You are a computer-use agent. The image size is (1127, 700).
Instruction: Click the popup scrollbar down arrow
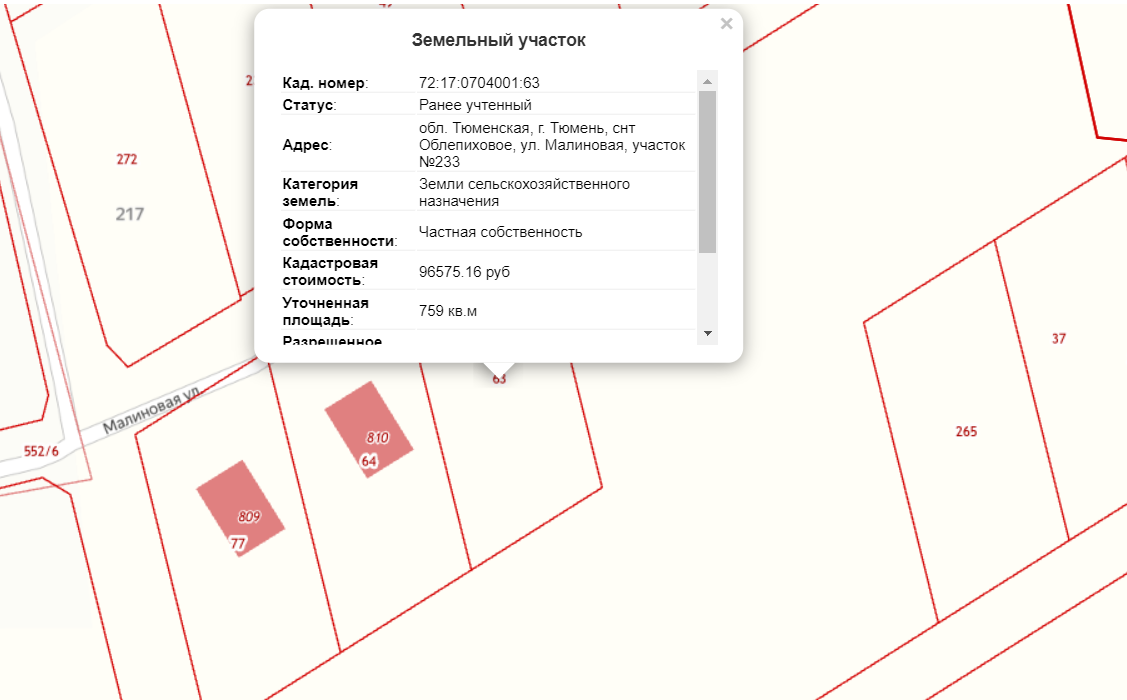[x=707, y=333]
